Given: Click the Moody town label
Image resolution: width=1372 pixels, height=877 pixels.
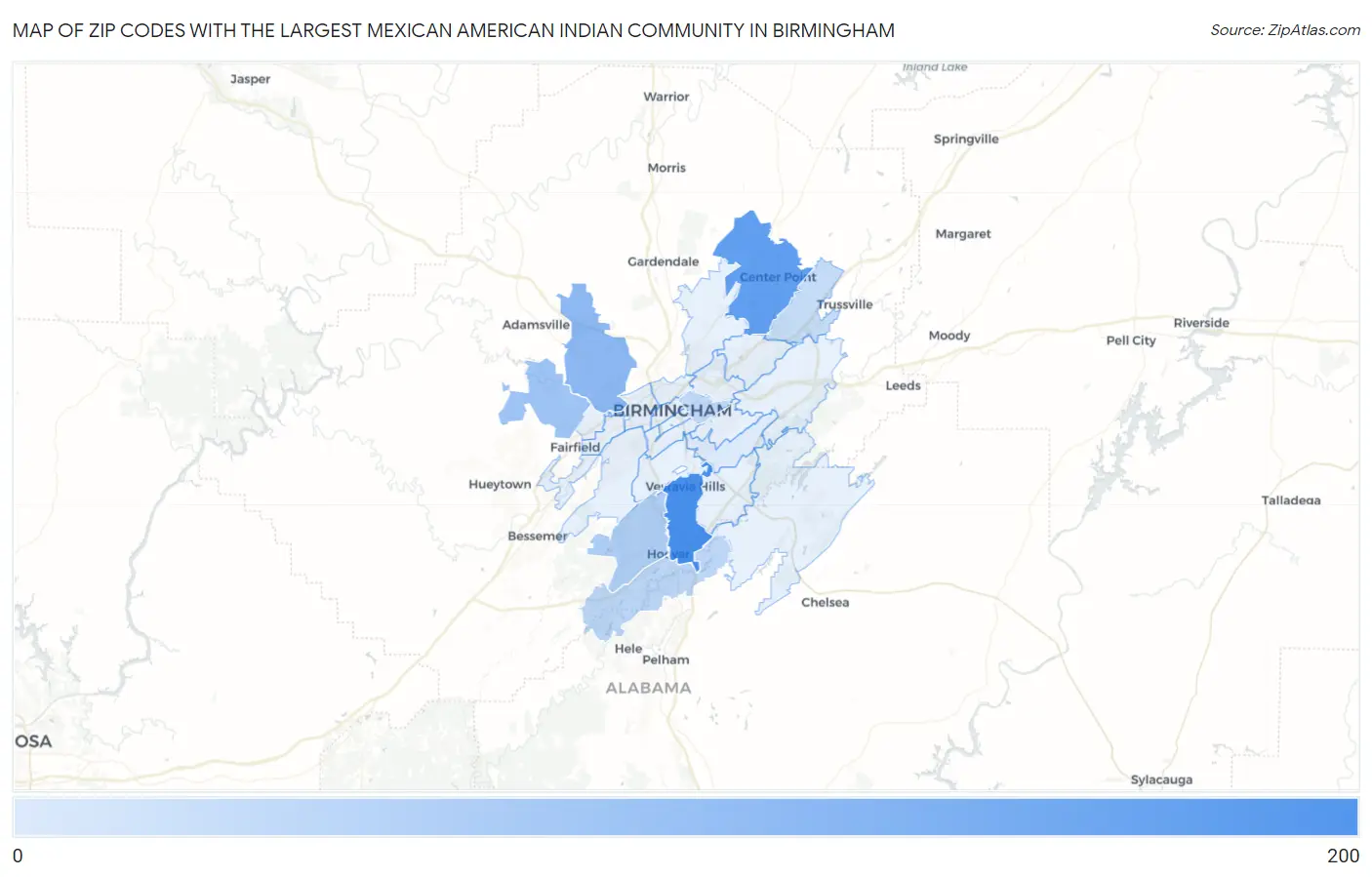Looking at the screenshot, I should pos(949,336).
